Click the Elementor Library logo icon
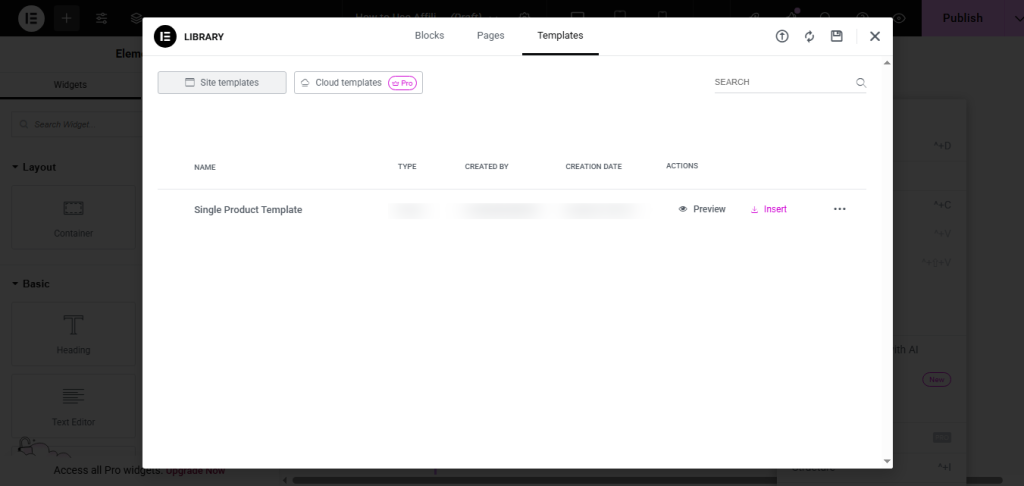The width and height of the screenshot is (1024, 486). (165, 36)
